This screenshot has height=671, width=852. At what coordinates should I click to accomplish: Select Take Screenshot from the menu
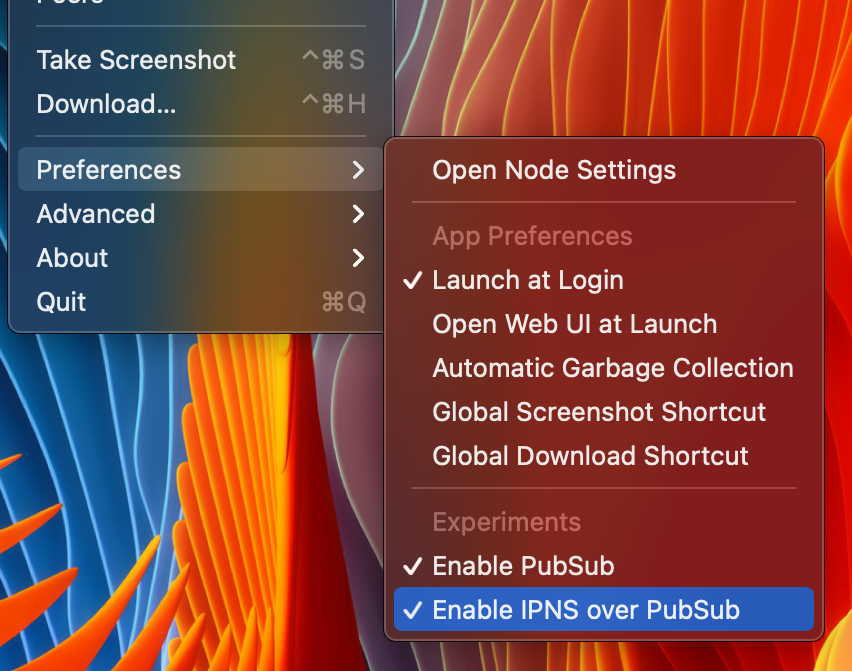click(136, 60)
